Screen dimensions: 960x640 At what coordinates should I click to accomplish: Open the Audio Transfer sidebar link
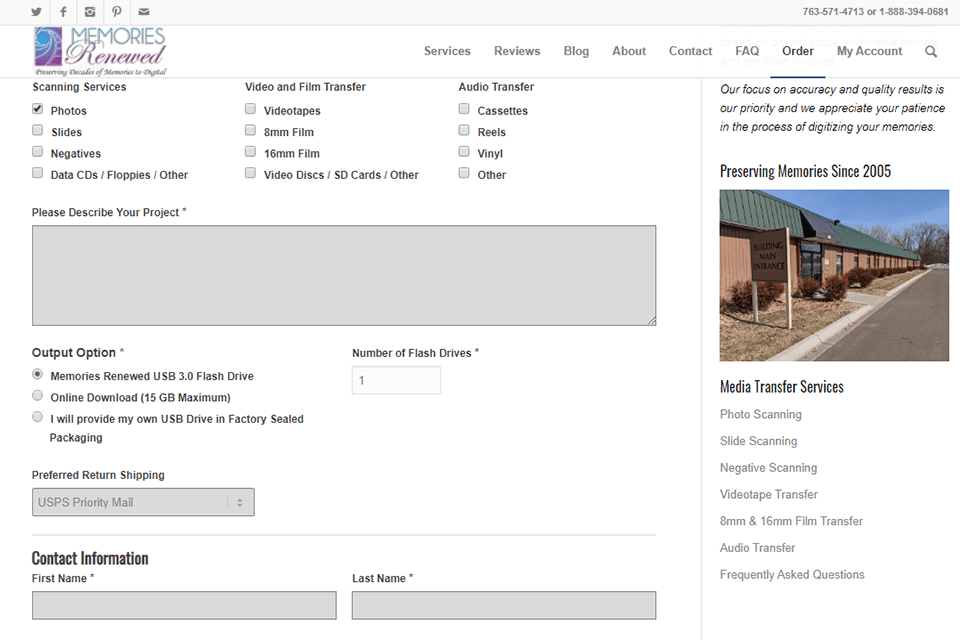(757, 548)
